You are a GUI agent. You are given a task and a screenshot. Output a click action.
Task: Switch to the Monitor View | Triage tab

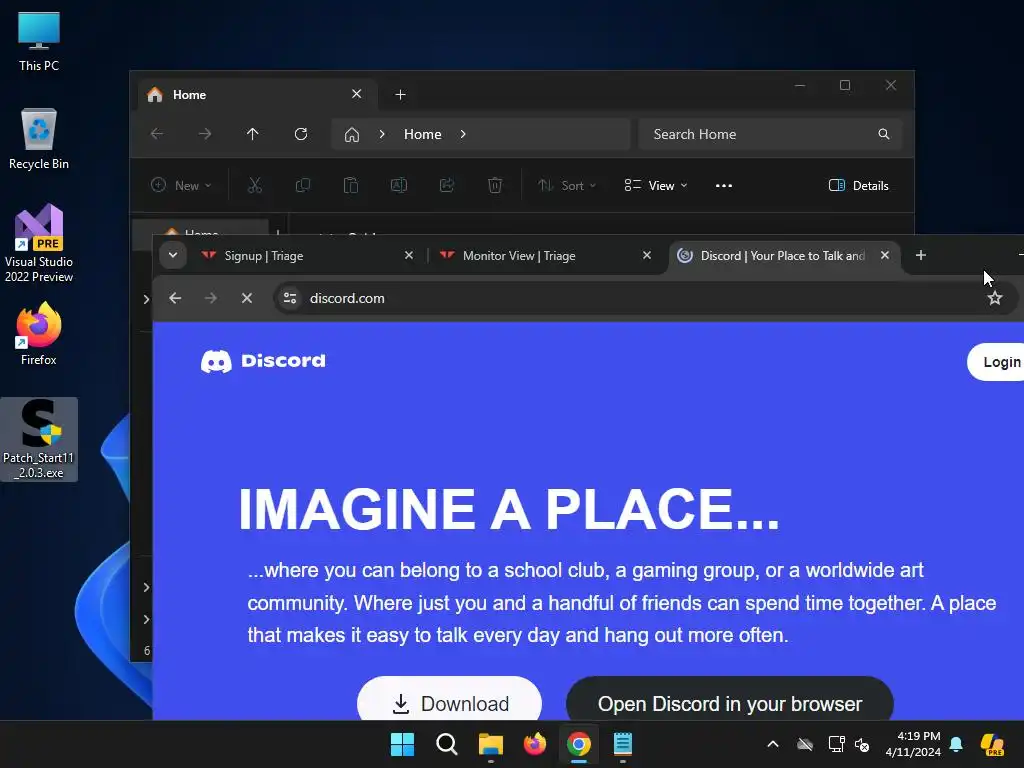coord(545,255)
